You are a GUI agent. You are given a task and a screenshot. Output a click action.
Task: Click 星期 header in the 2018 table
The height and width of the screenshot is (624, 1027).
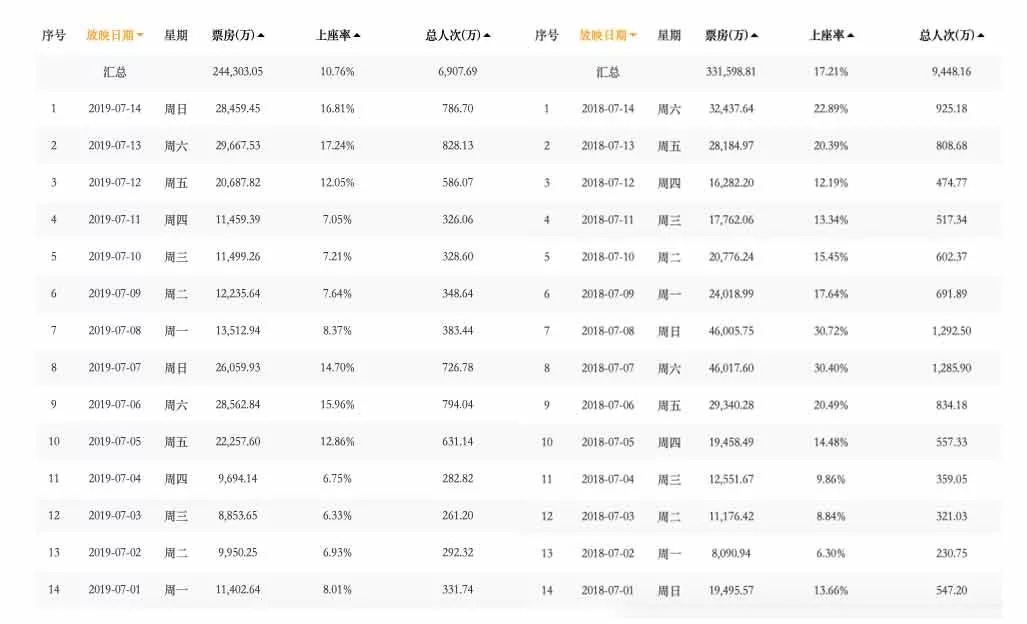[669, 35]
